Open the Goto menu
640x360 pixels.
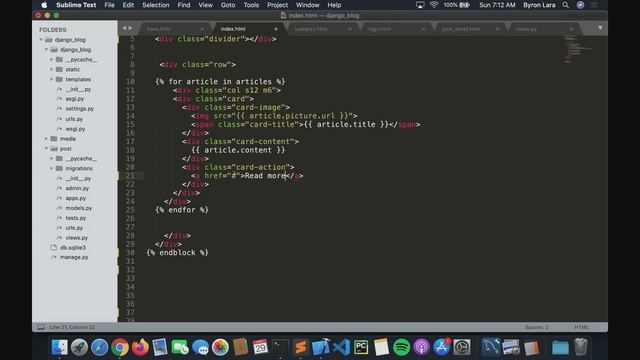click(x=228, y=5)
